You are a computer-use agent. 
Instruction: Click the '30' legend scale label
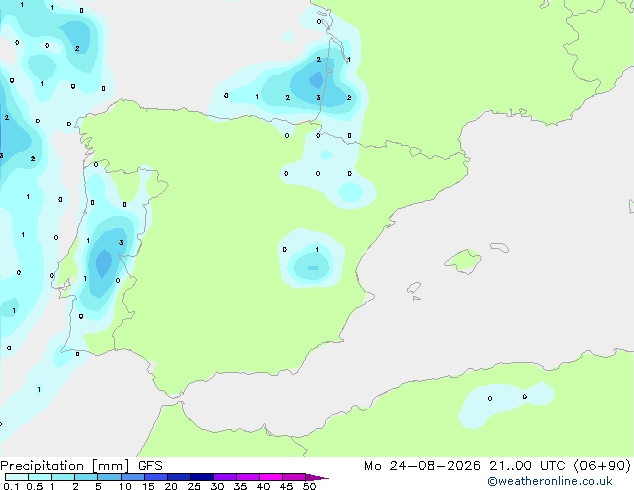[x=217, y=486]
